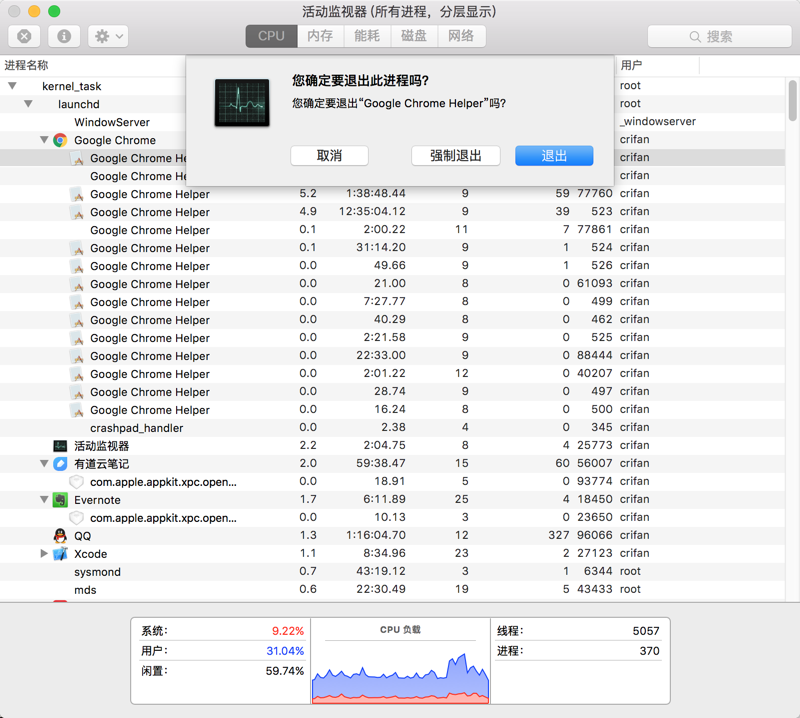Select Google Chrome Helper with PID 77861
The height and width of the screenshot is (718, 800).
coord(392,230)
